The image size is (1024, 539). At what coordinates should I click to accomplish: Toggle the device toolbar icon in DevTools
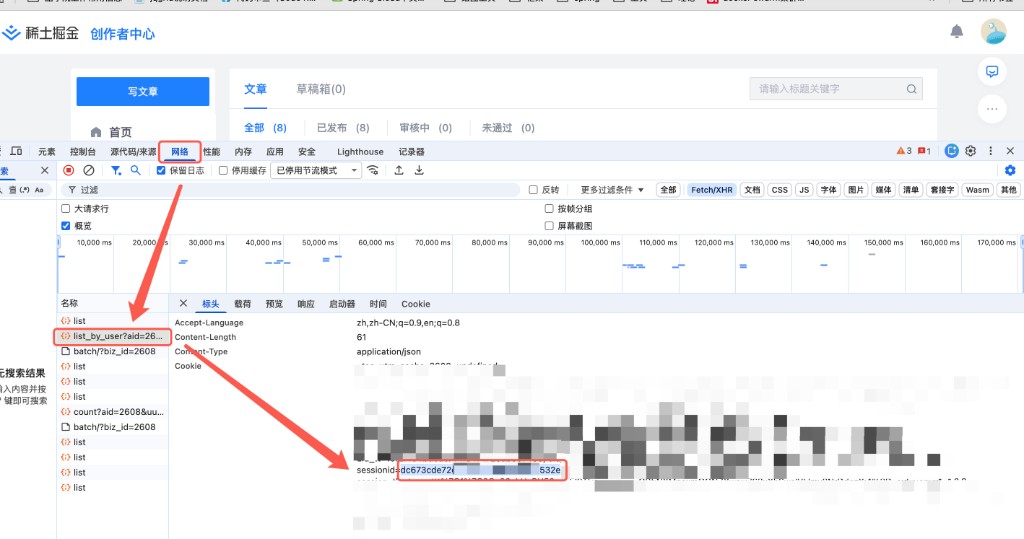click(x=16, y=151)
